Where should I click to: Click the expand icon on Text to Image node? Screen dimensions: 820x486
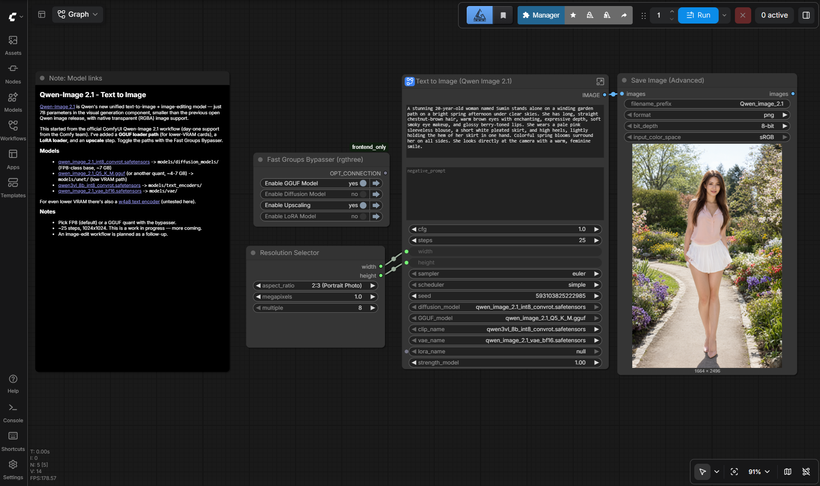point(600,81)
